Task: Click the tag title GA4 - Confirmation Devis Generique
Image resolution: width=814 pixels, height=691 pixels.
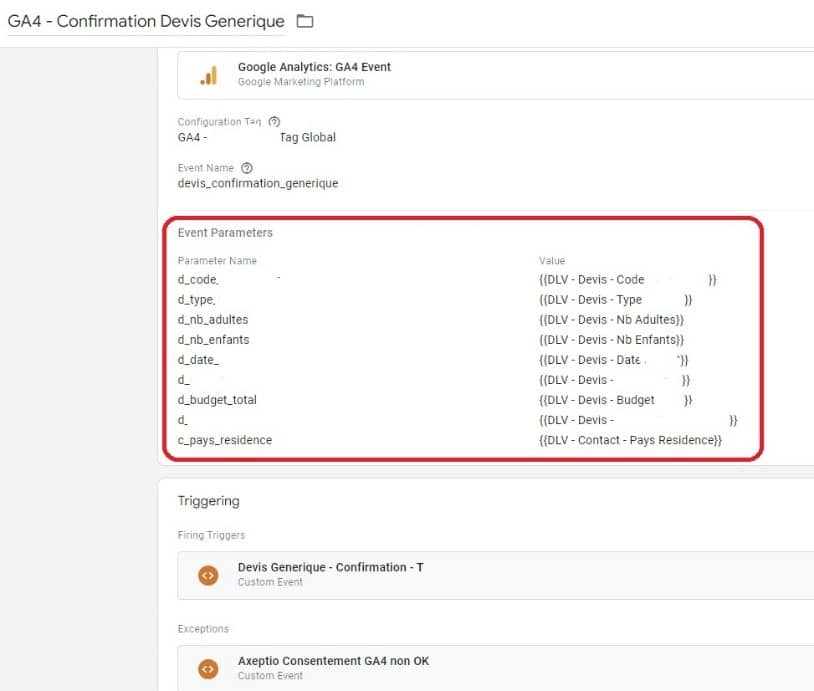Action: (150, 19)
